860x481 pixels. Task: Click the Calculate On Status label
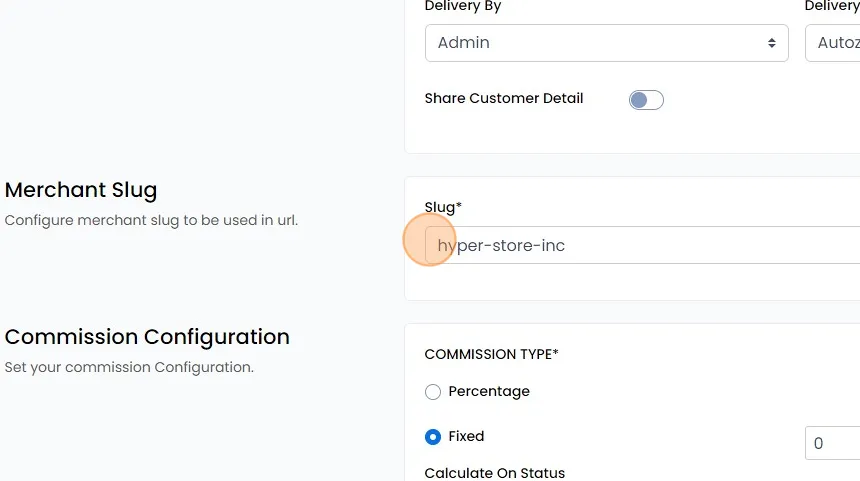point(495,473)
